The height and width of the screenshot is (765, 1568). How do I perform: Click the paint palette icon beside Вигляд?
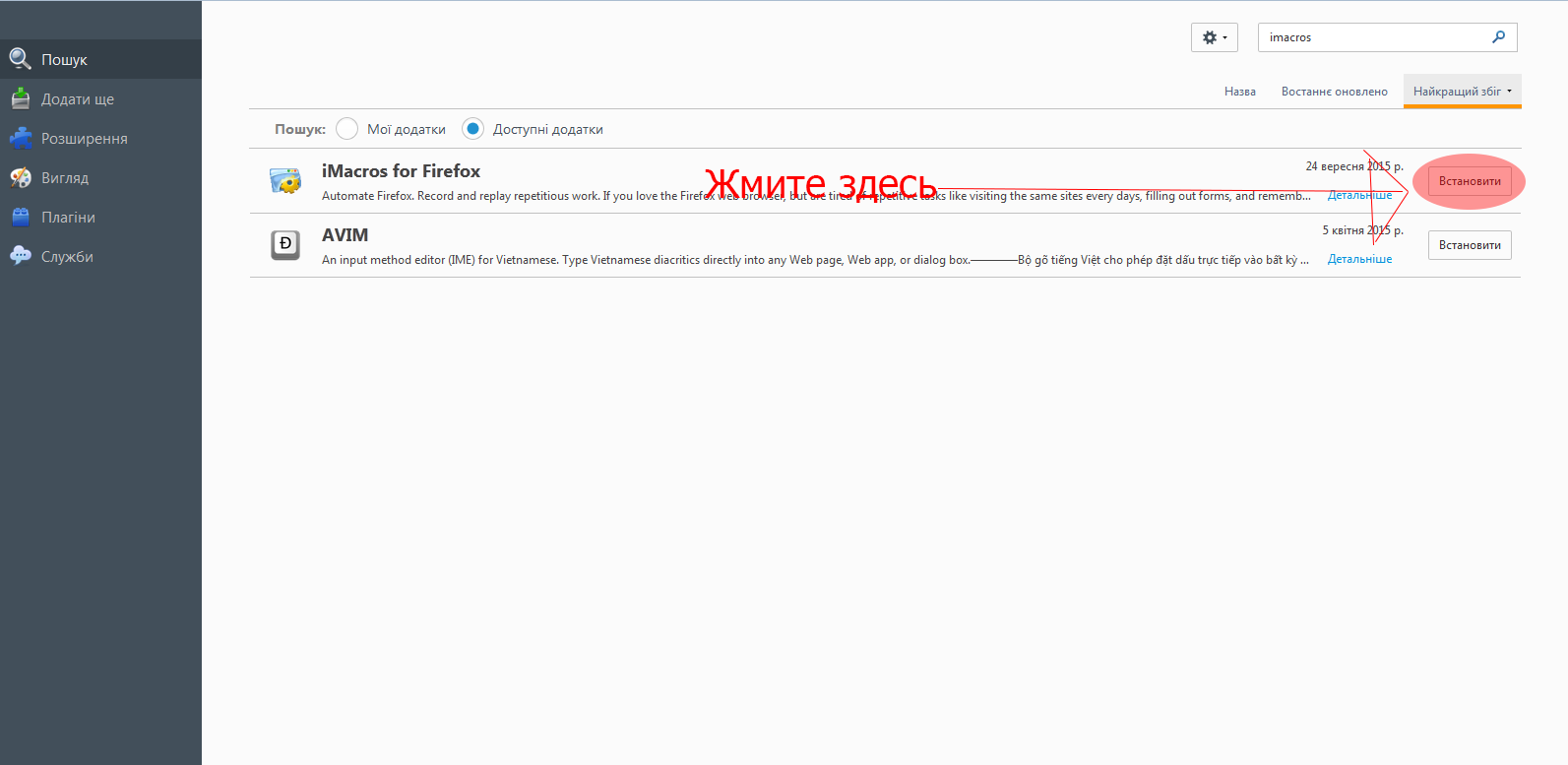[21, 177]
